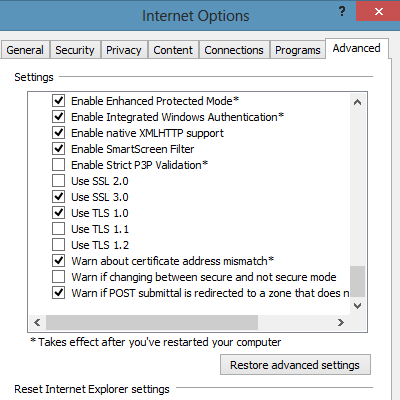Click the vertical scrollbar thumb in settings
The image size is (400, 400).
[357, 281]
